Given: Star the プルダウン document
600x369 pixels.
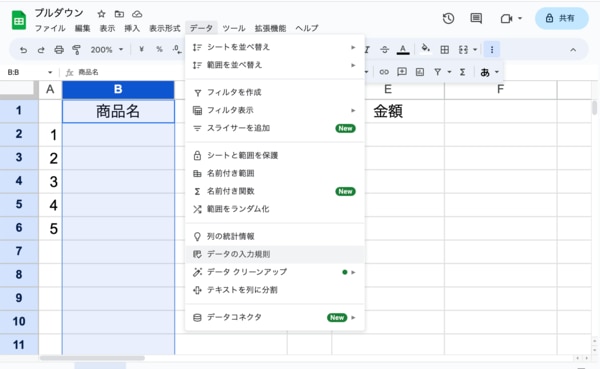Looking at the screenshot, I should click(x=101, y=14).
